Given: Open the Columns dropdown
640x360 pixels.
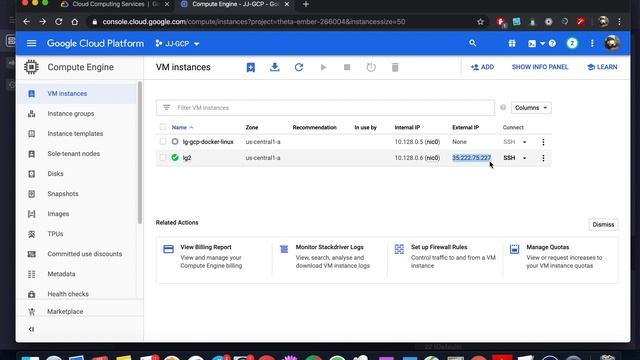Looking at the screenshot, I should 531,108.
